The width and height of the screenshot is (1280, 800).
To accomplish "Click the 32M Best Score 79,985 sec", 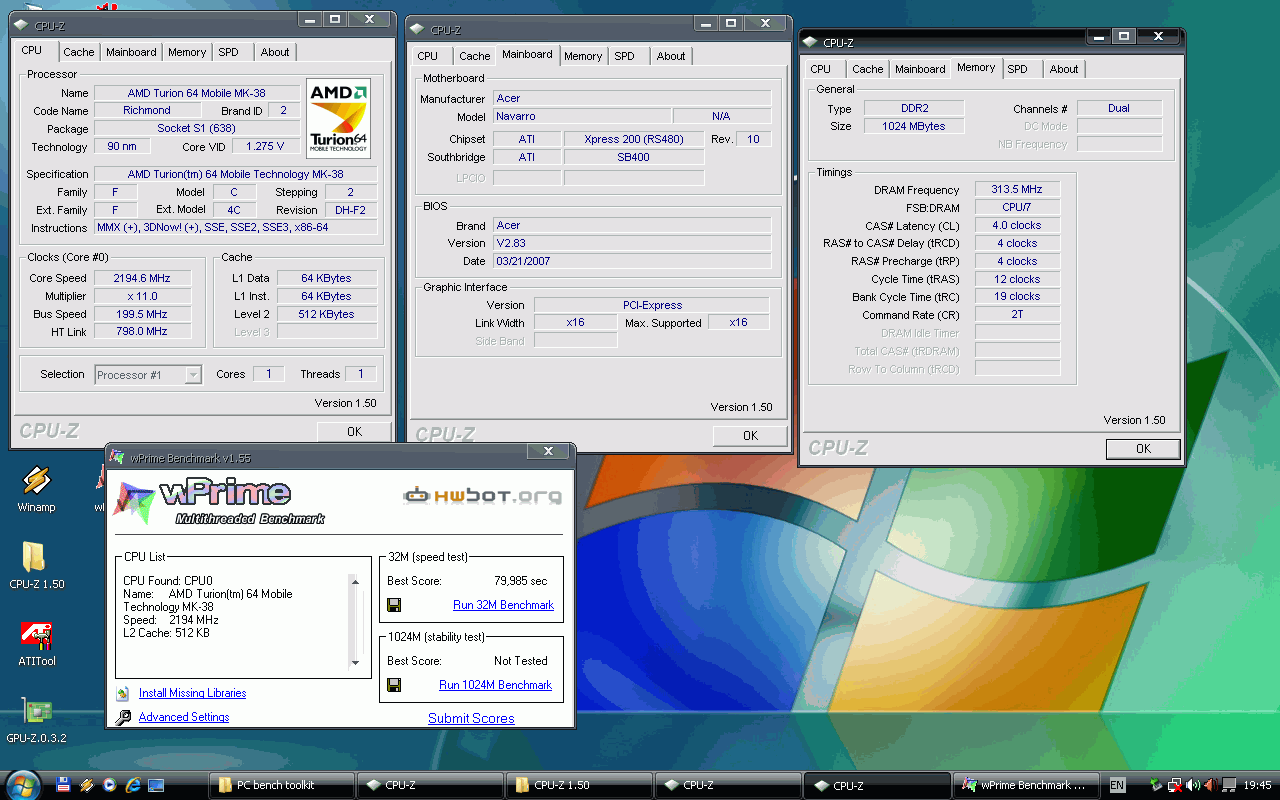I will [521, 581].
